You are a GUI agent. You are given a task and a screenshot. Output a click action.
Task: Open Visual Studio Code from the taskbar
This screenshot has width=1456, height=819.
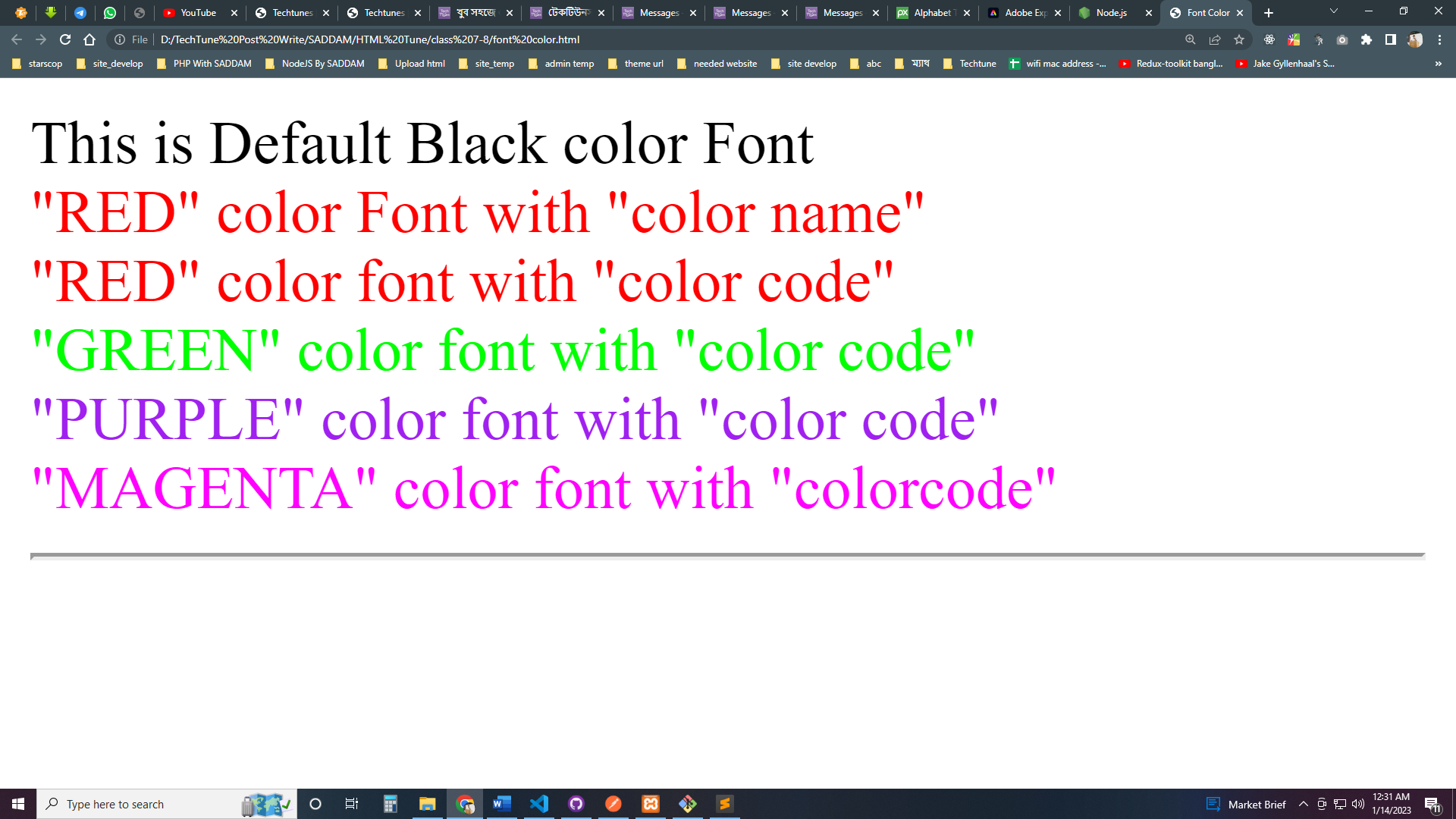pyautogui.click(x=539, y=804)
